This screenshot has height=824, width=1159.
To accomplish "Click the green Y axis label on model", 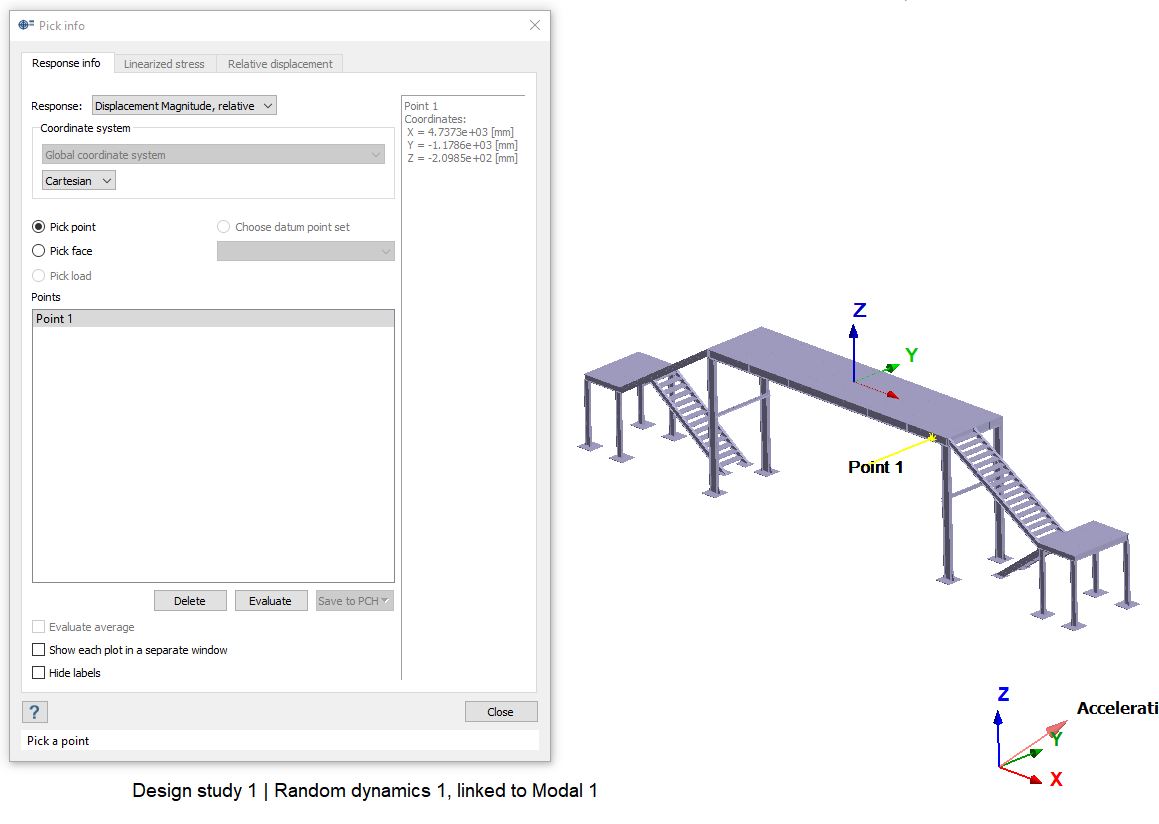I will click(911, 355).
